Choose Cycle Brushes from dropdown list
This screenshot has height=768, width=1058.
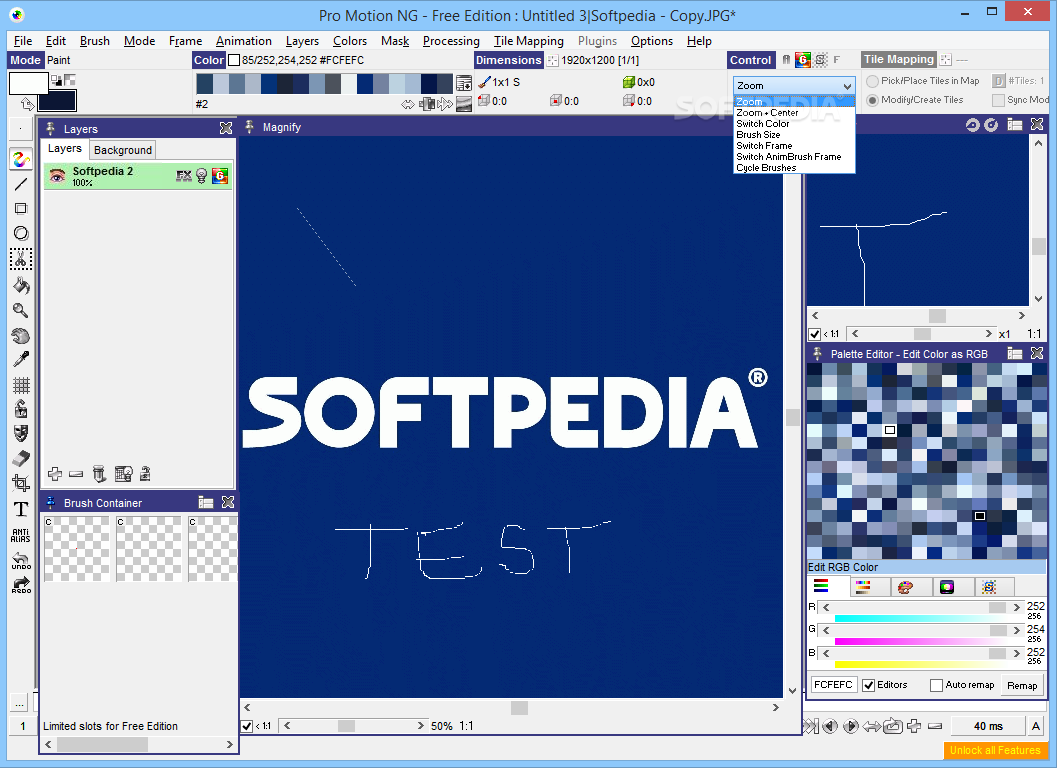pos(794,167)
